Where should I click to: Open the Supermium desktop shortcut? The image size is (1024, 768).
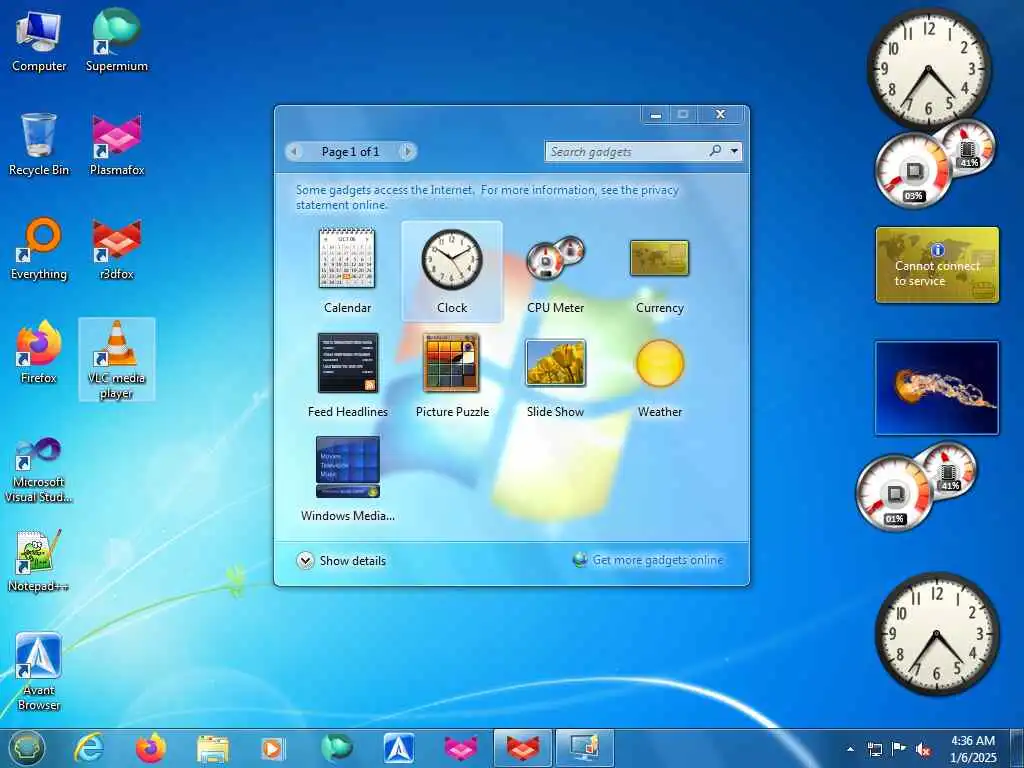116,42
